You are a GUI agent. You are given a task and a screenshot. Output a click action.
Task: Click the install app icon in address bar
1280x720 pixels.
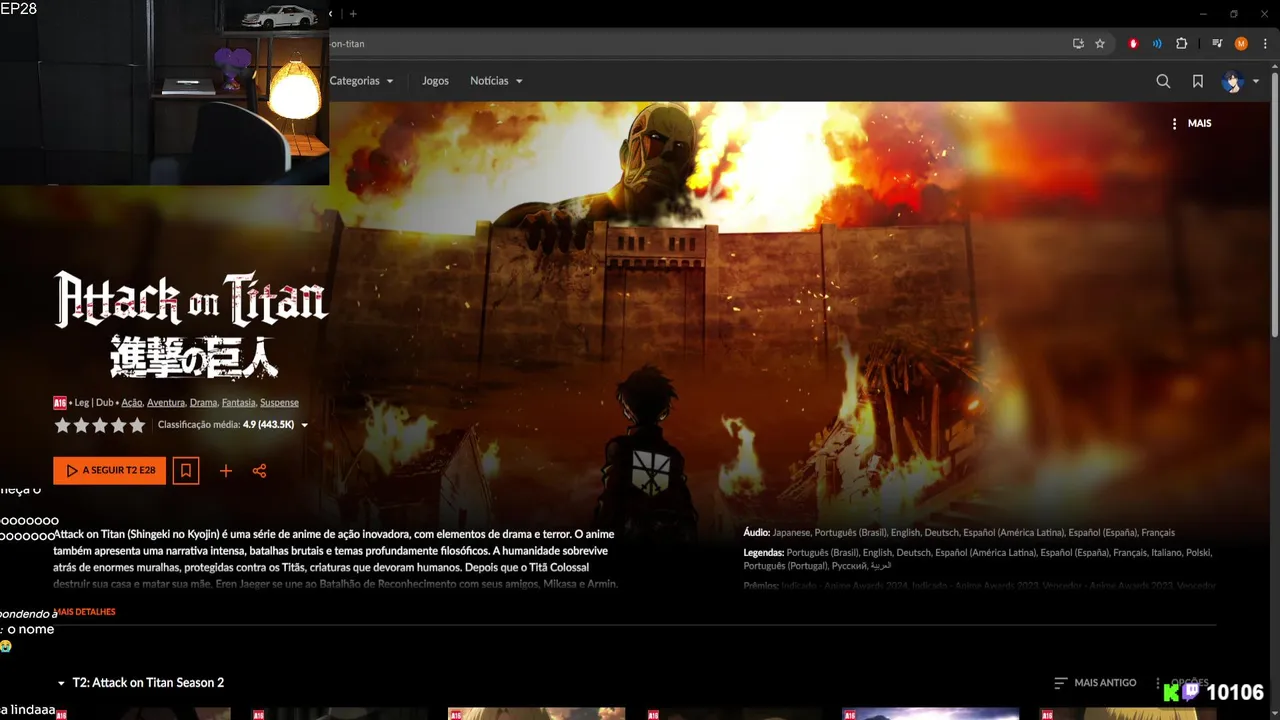click(x=1078, y=44)
